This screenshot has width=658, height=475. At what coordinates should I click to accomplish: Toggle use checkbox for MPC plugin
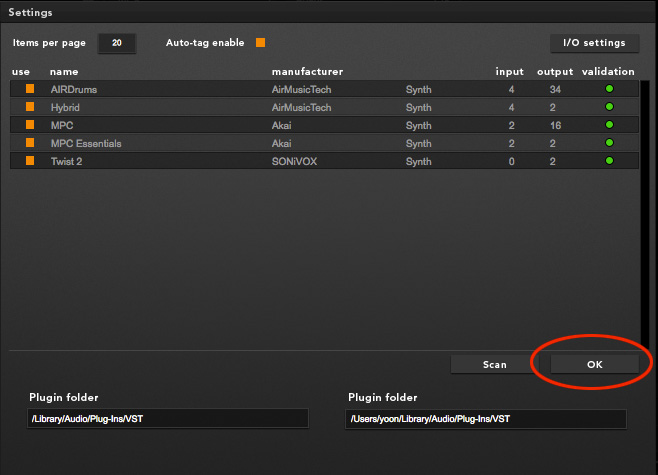click(x=30, y=125)
